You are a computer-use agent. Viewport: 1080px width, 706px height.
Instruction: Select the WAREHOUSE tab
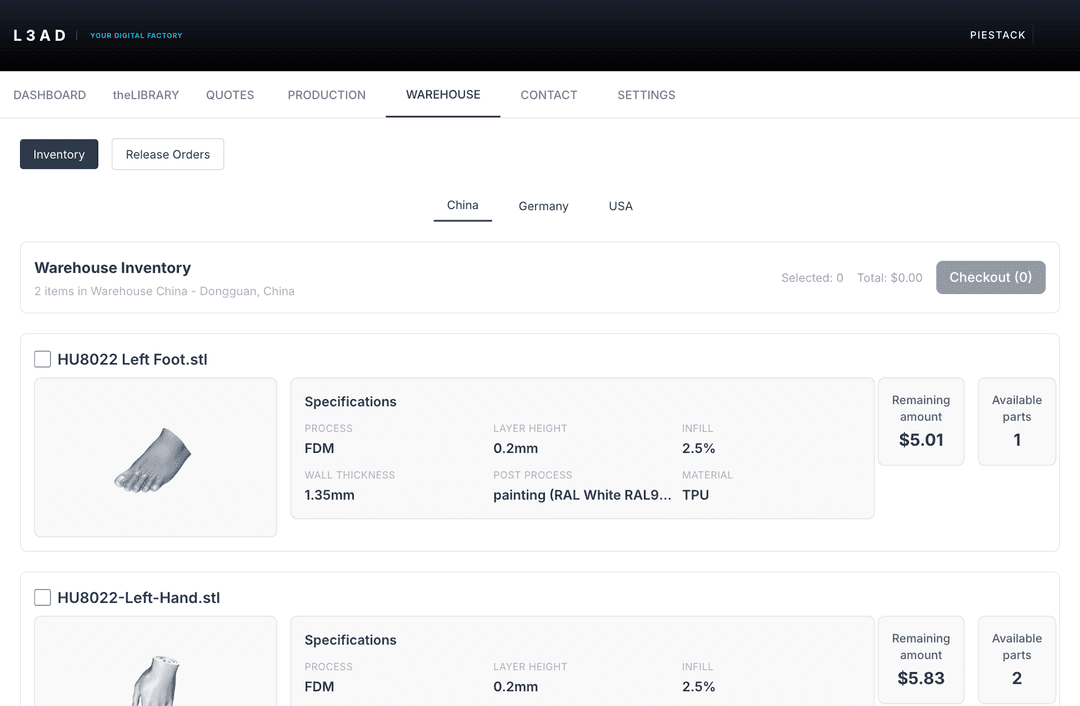[443, 95]
